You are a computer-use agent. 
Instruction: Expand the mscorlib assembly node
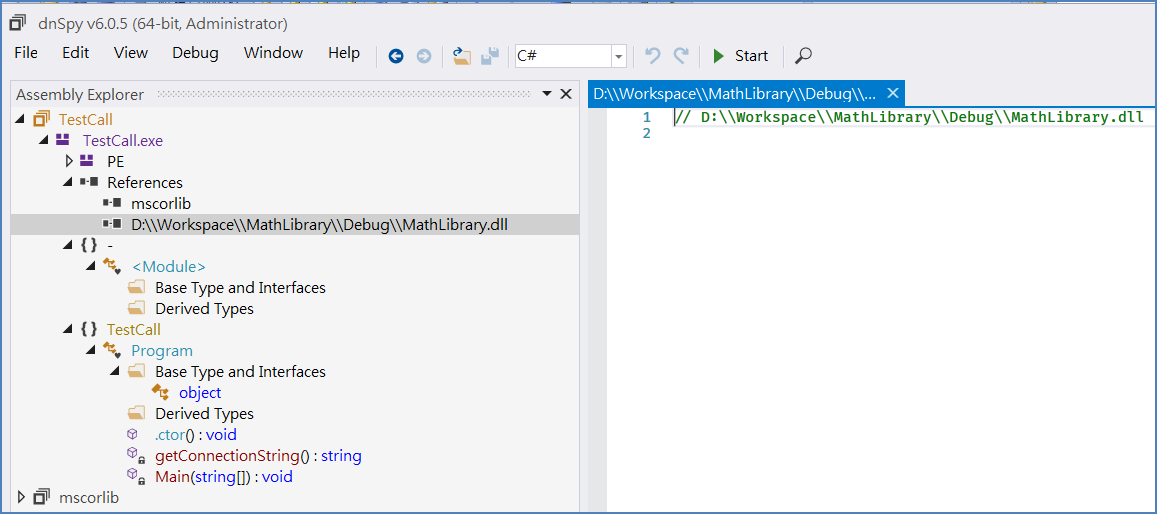coord(21,497)
